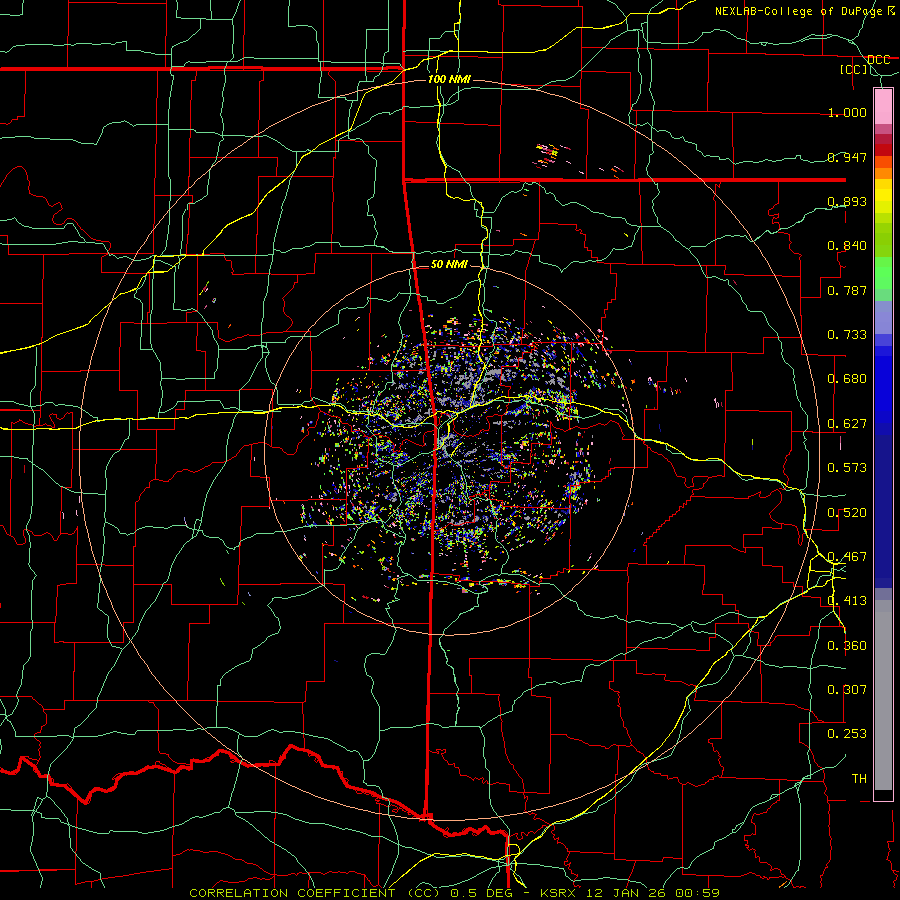Select the 0.787 scale value

click(847, 290)
